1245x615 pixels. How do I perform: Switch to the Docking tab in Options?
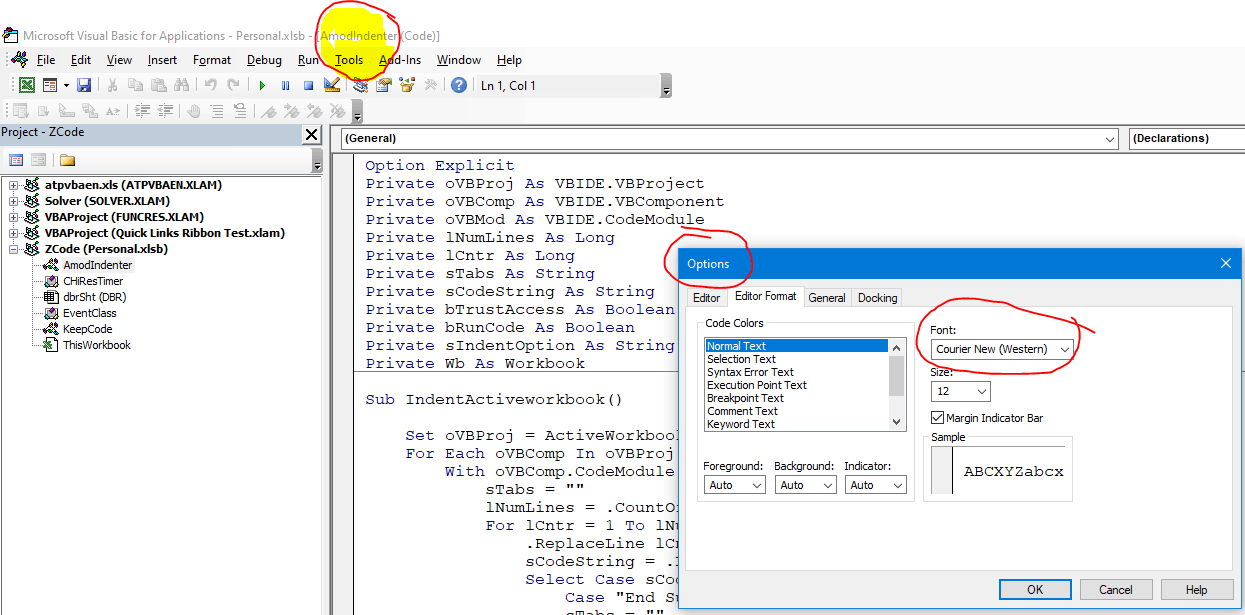point(877,297)
